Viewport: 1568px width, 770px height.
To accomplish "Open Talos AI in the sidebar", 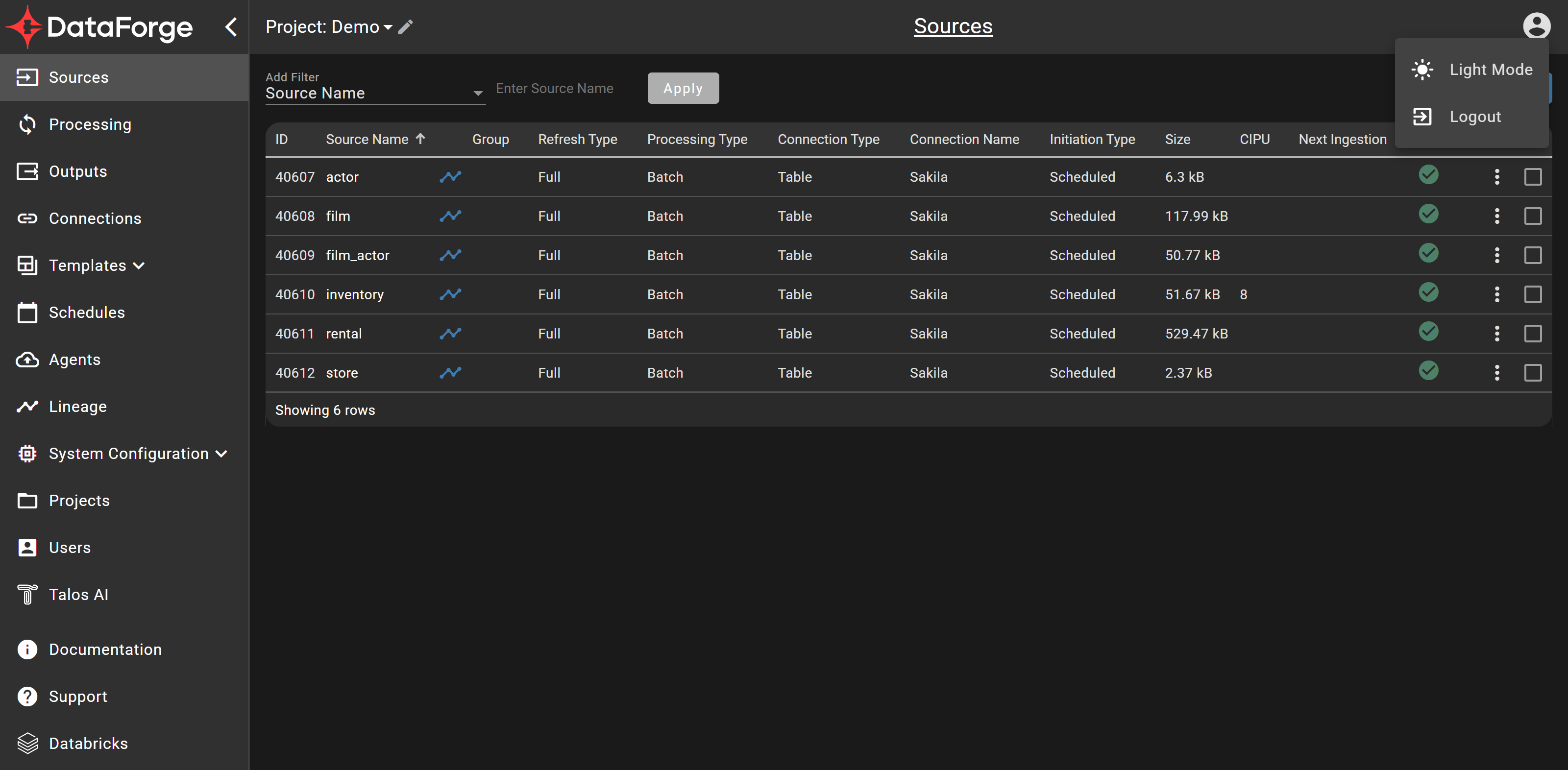I will coord(124,594).
